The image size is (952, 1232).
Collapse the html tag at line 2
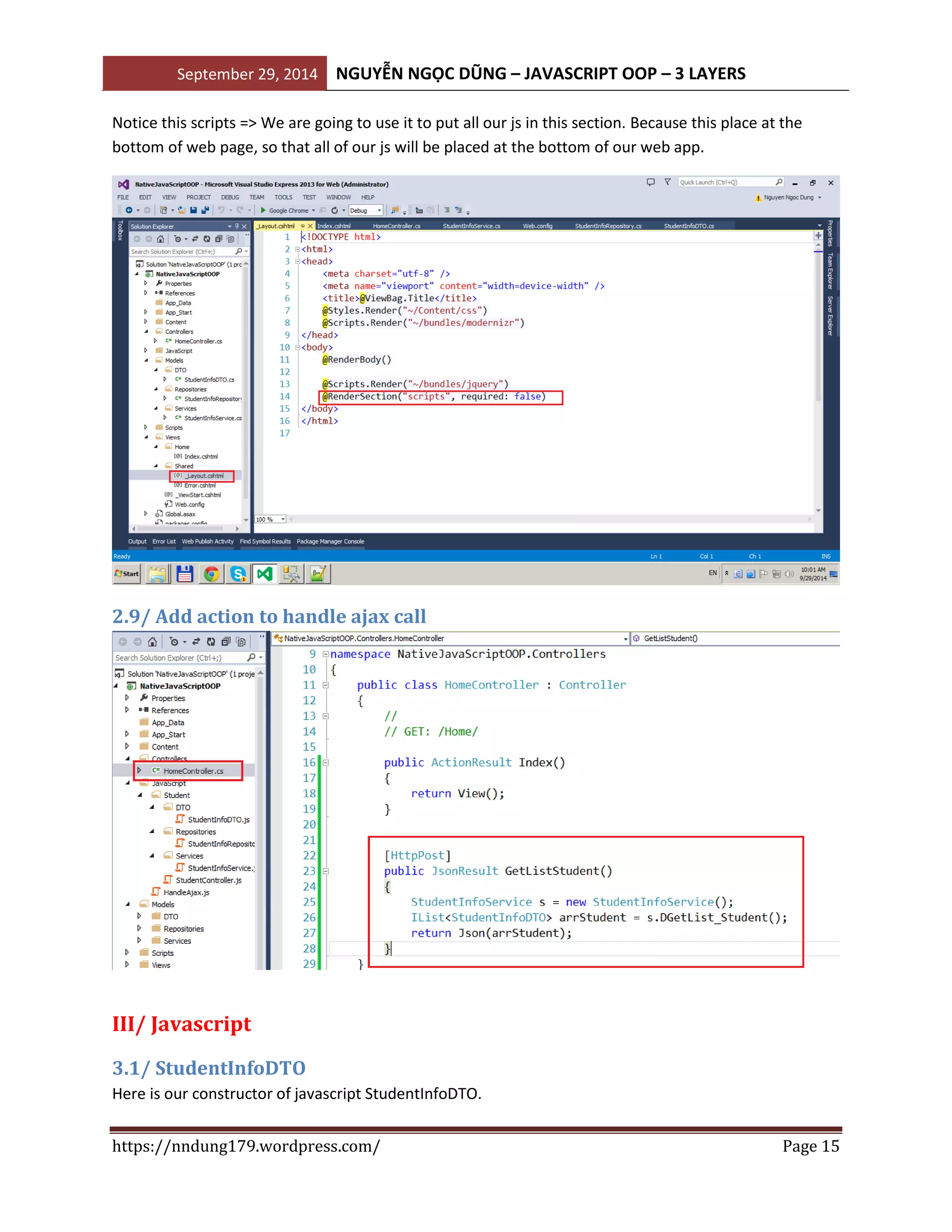(x=298, y=249)
